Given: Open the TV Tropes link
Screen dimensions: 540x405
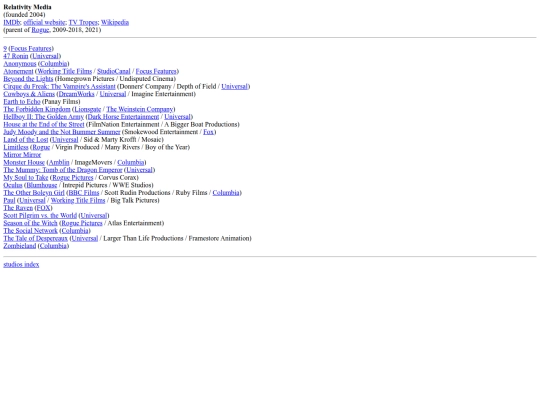Looking at the screenshot, I should tap(83, 22).
